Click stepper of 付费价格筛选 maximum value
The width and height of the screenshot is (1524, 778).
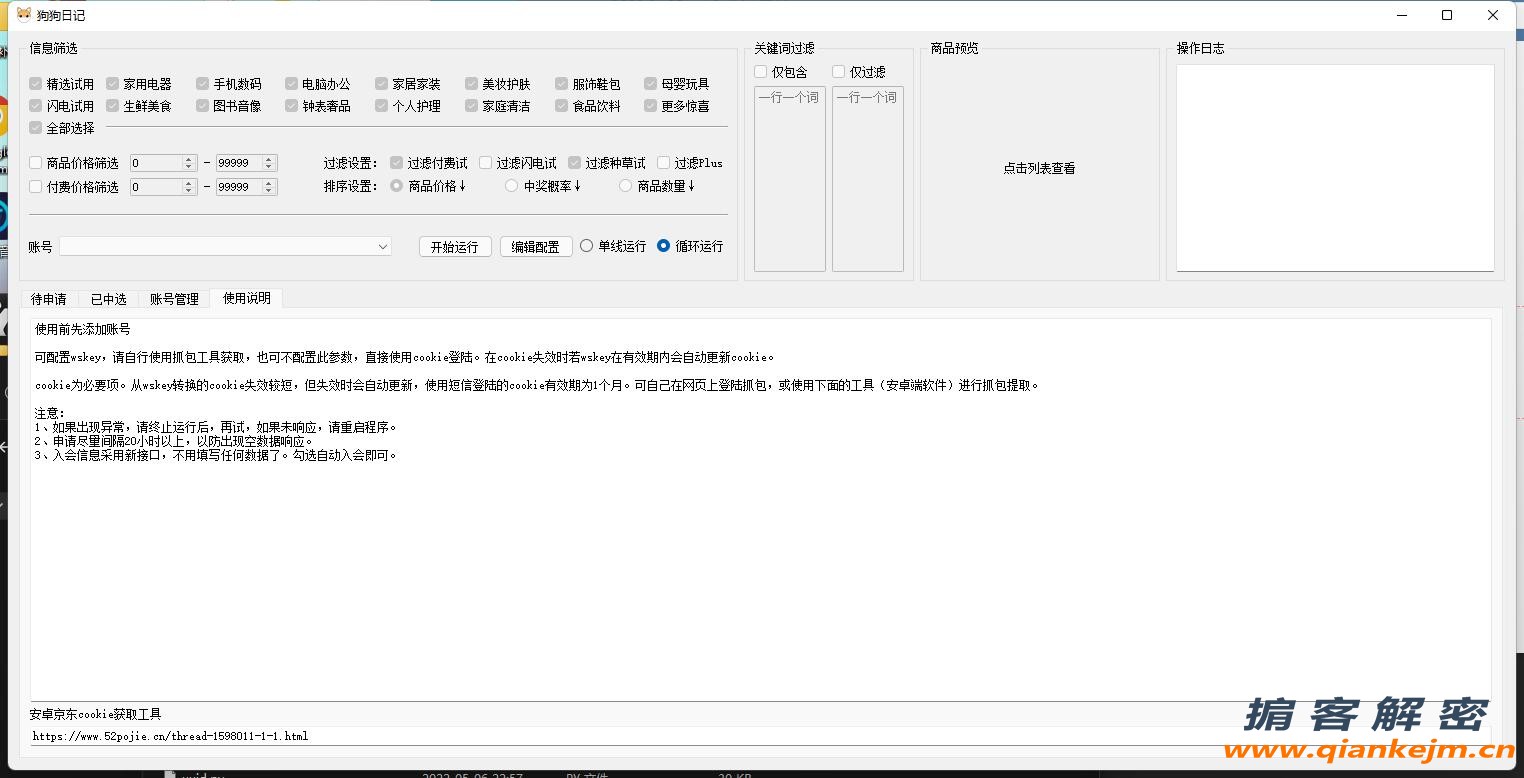pos(270,187)
